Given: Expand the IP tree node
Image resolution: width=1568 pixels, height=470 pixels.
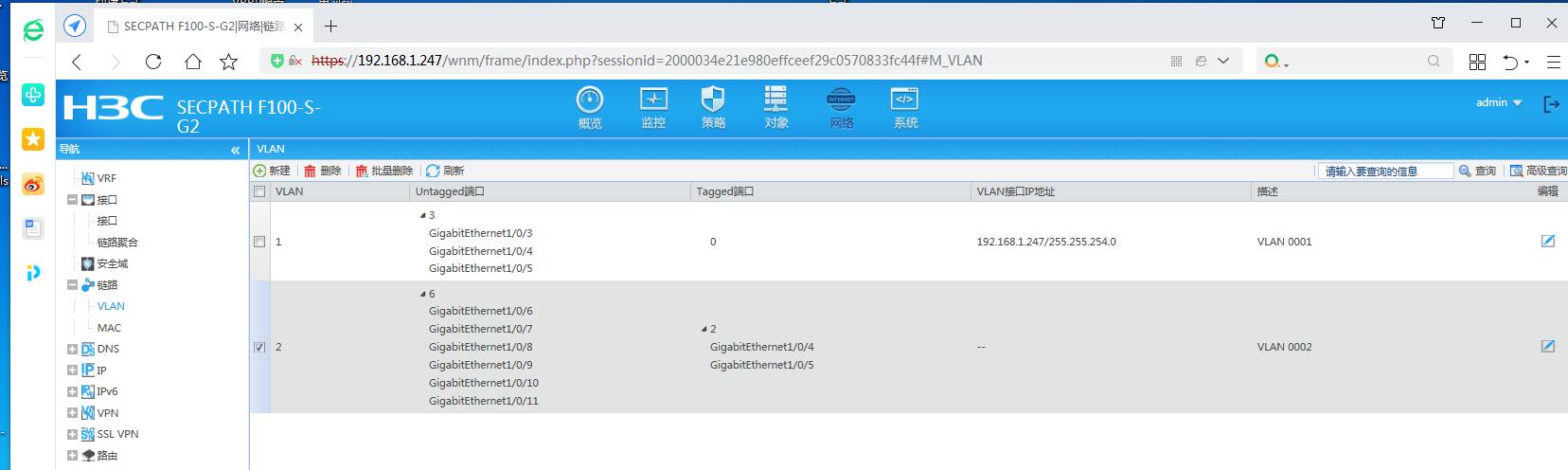Looking at the screenshot, I should [72, 371].
